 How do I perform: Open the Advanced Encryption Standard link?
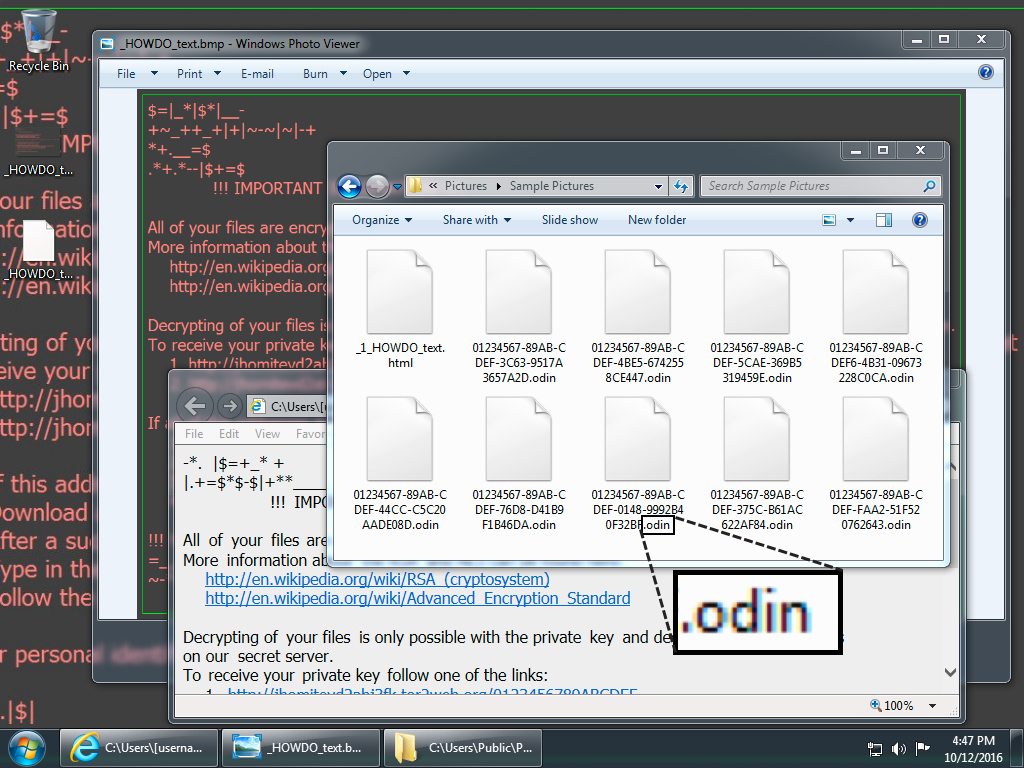[418, 598]
